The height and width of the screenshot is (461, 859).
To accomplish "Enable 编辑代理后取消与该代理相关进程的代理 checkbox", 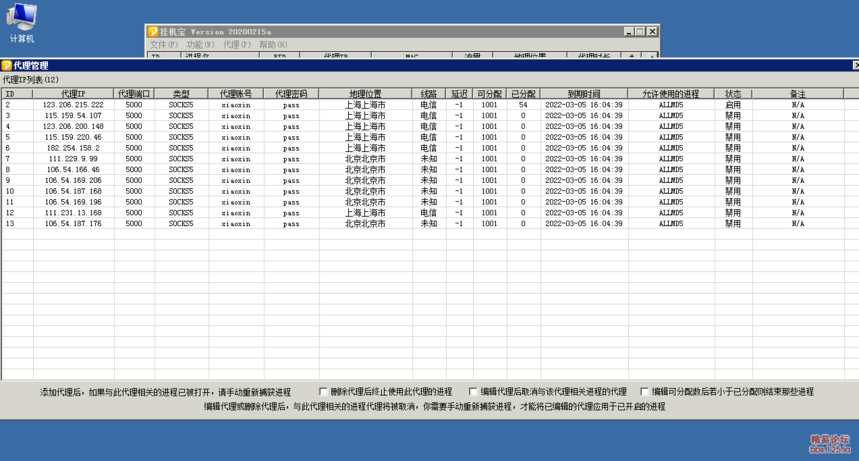I will pos(473,391).
